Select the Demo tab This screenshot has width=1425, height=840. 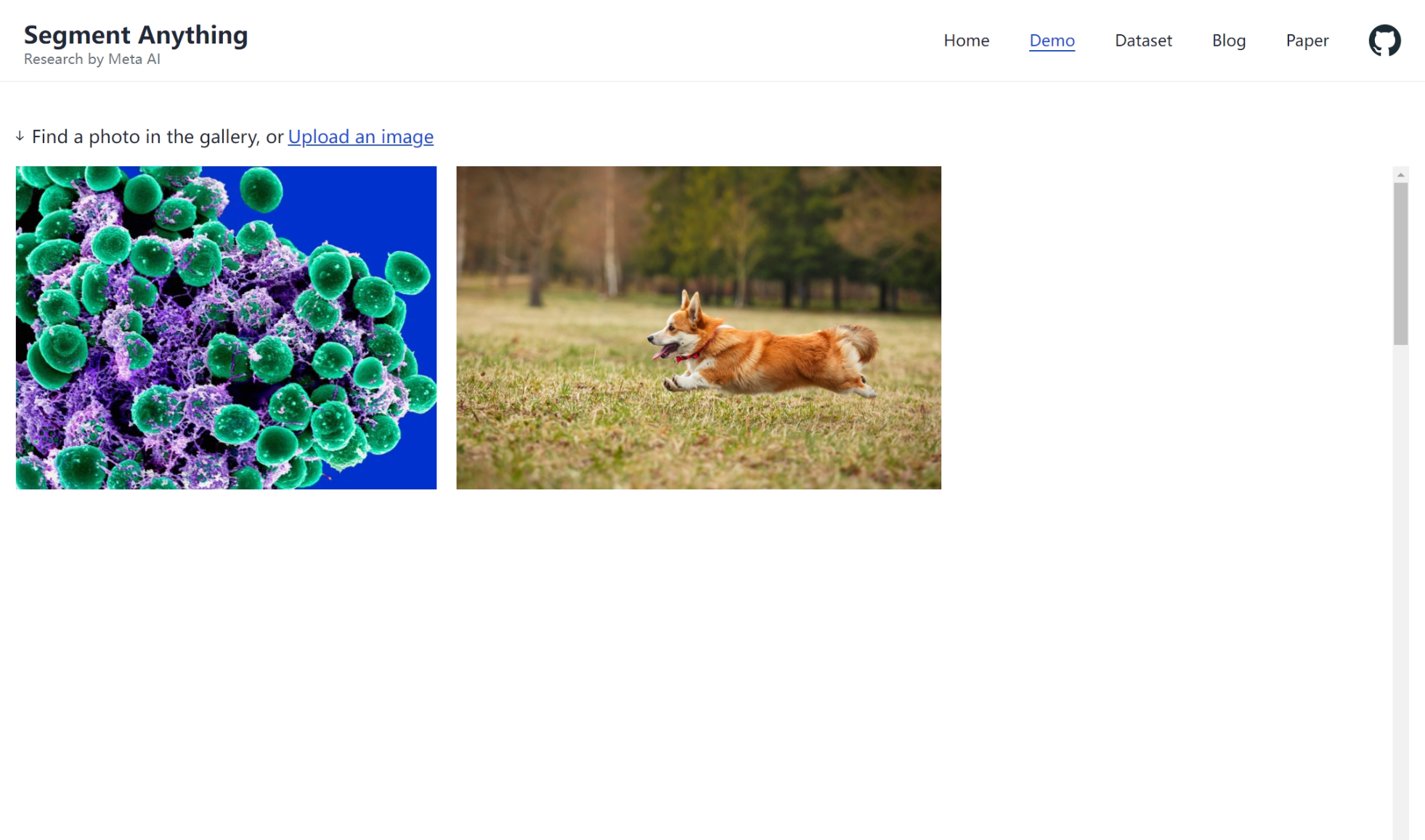pos(1052,41)
